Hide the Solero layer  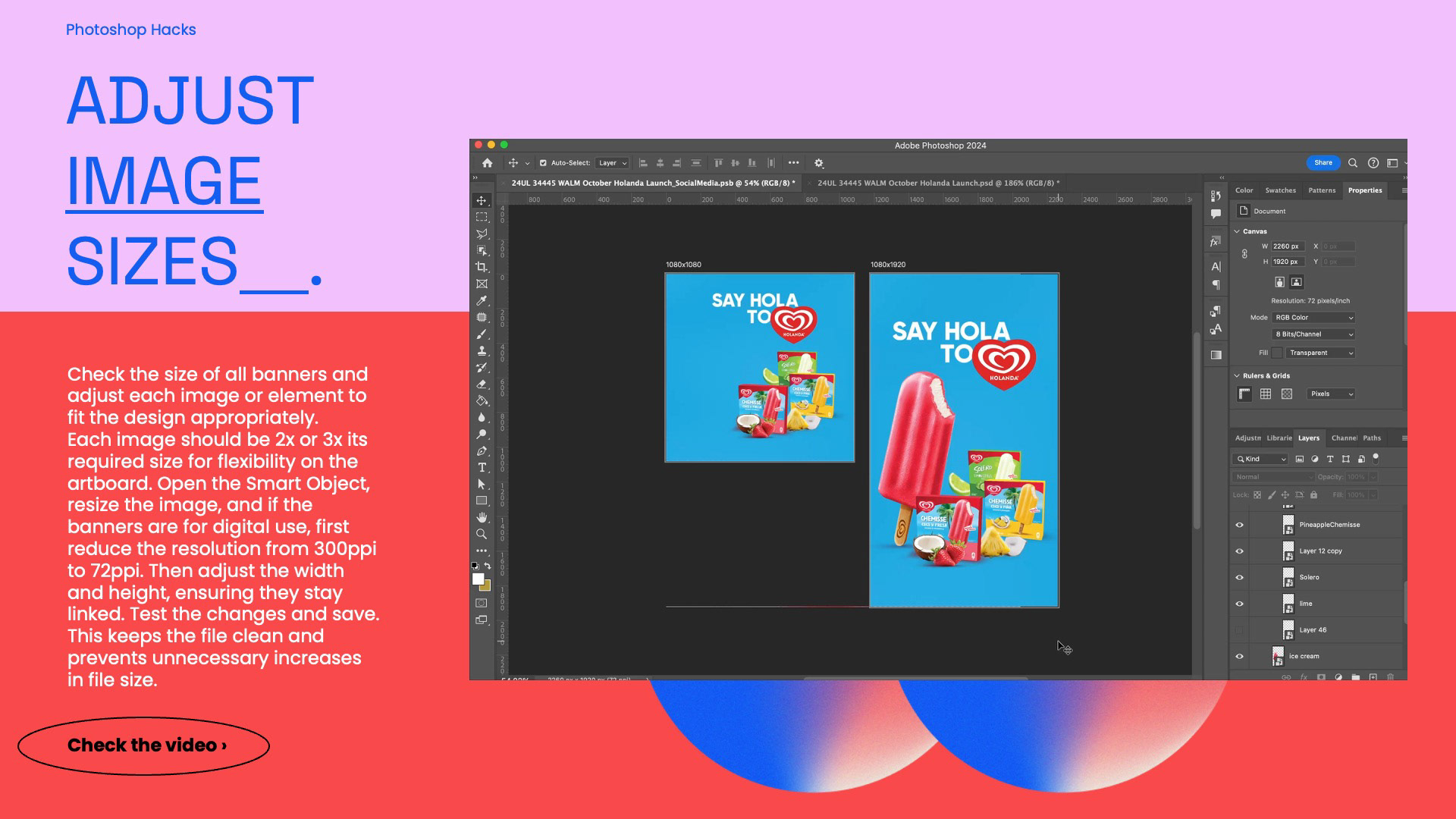click(1240, 578)
